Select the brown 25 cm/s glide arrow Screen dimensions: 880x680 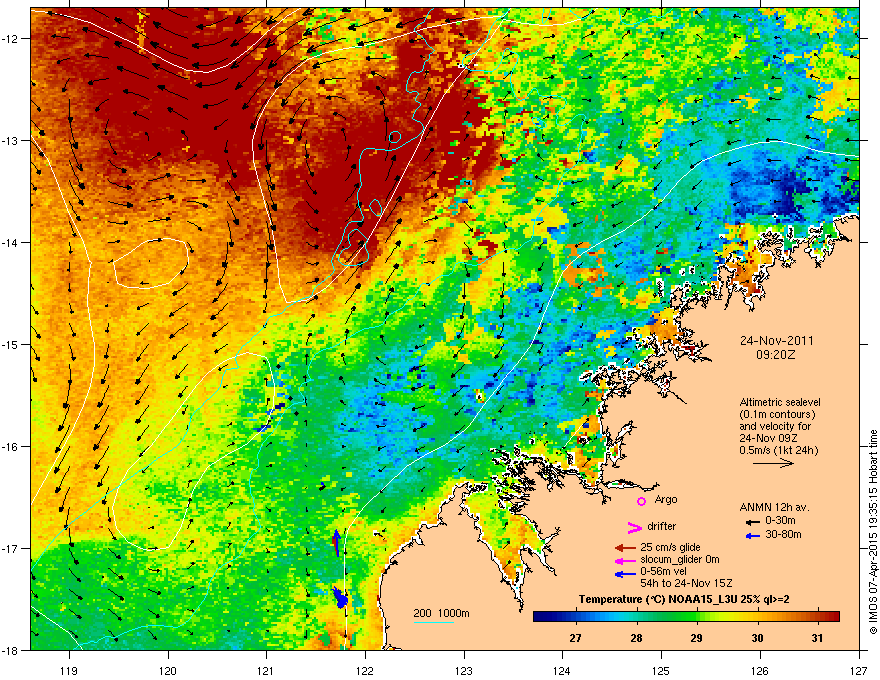625,548
